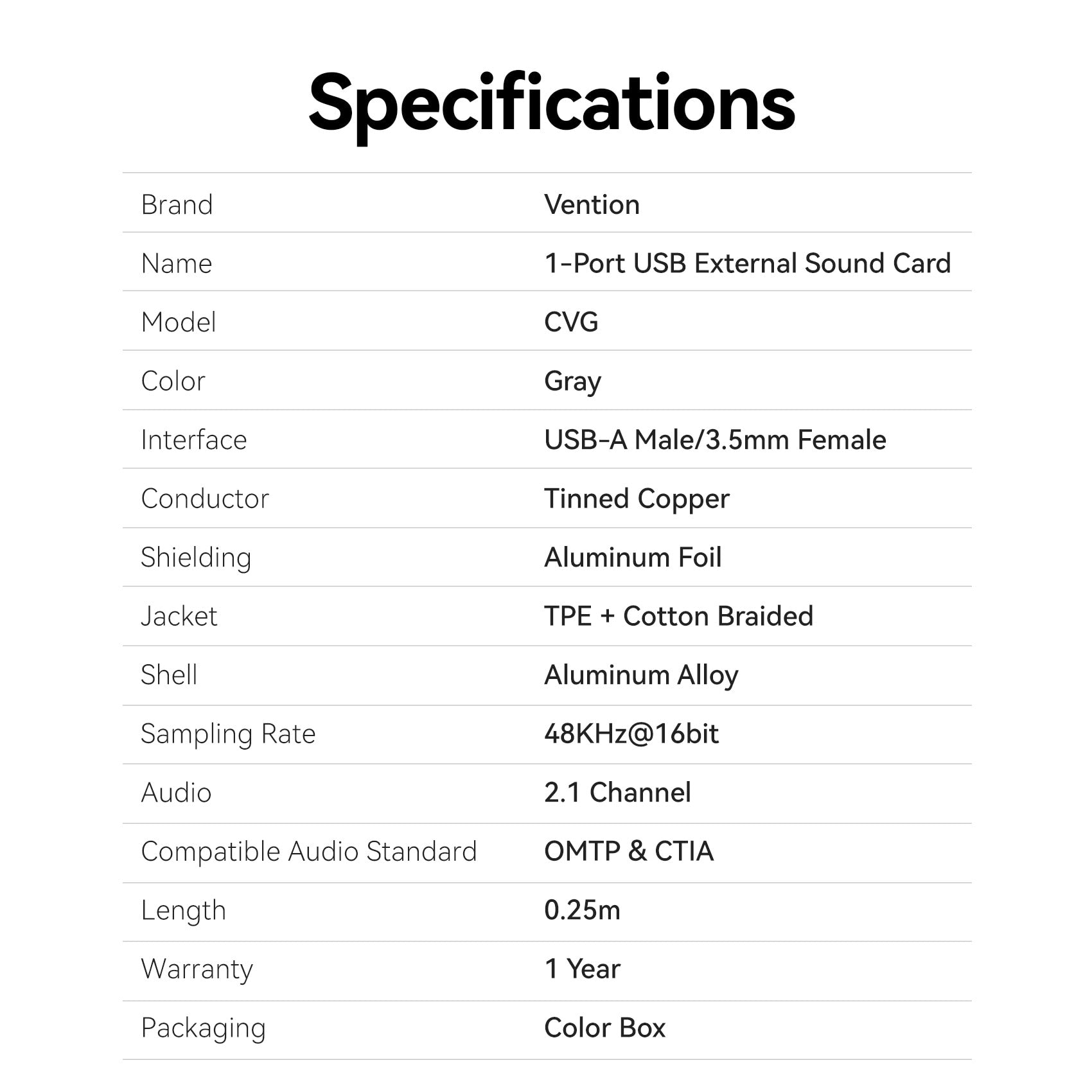This screenshot has width=1092, height=1092.
Task: Click the Sampling Rate label
Action: pos(228,734)
